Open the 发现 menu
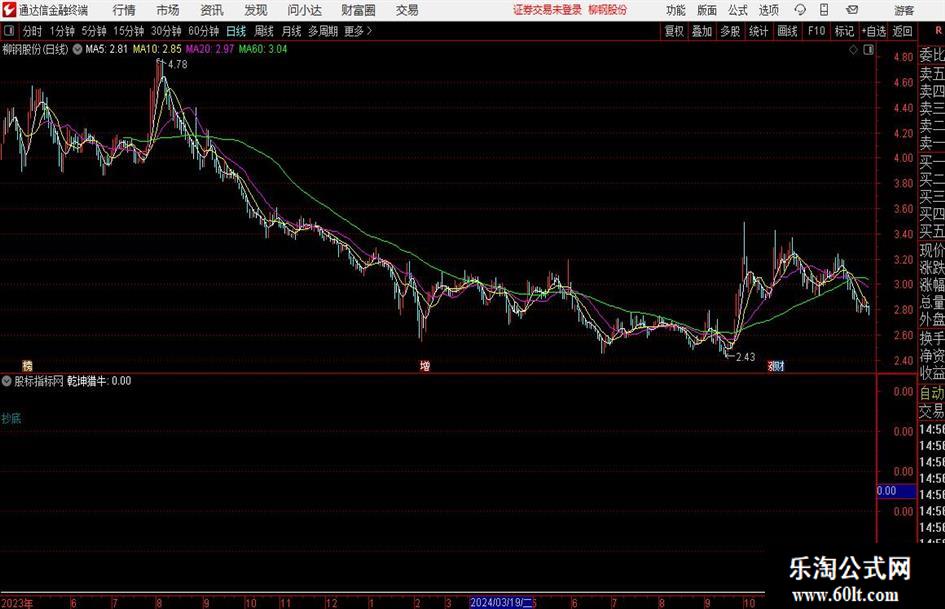Screen dimensions: 945x609 [x=256, y=10]
